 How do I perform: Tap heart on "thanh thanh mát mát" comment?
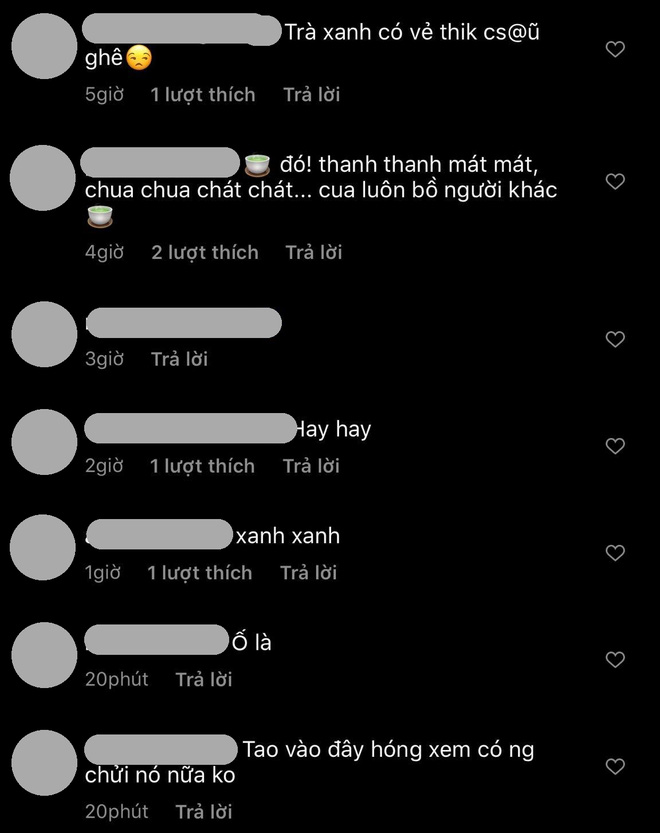tap(615, 182)
